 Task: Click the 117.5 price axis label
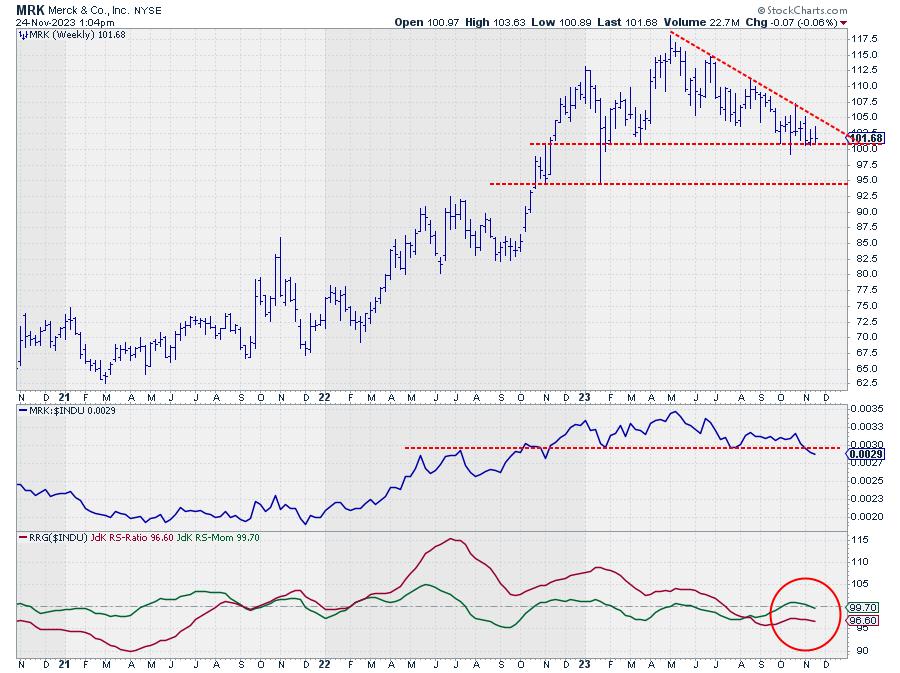866,39
